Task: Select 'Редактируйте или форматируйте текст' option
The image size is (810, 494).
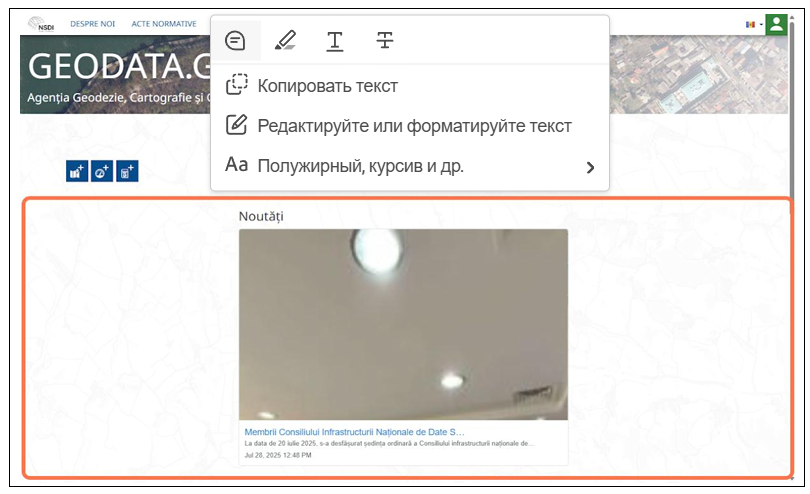Action: [414, 126]
